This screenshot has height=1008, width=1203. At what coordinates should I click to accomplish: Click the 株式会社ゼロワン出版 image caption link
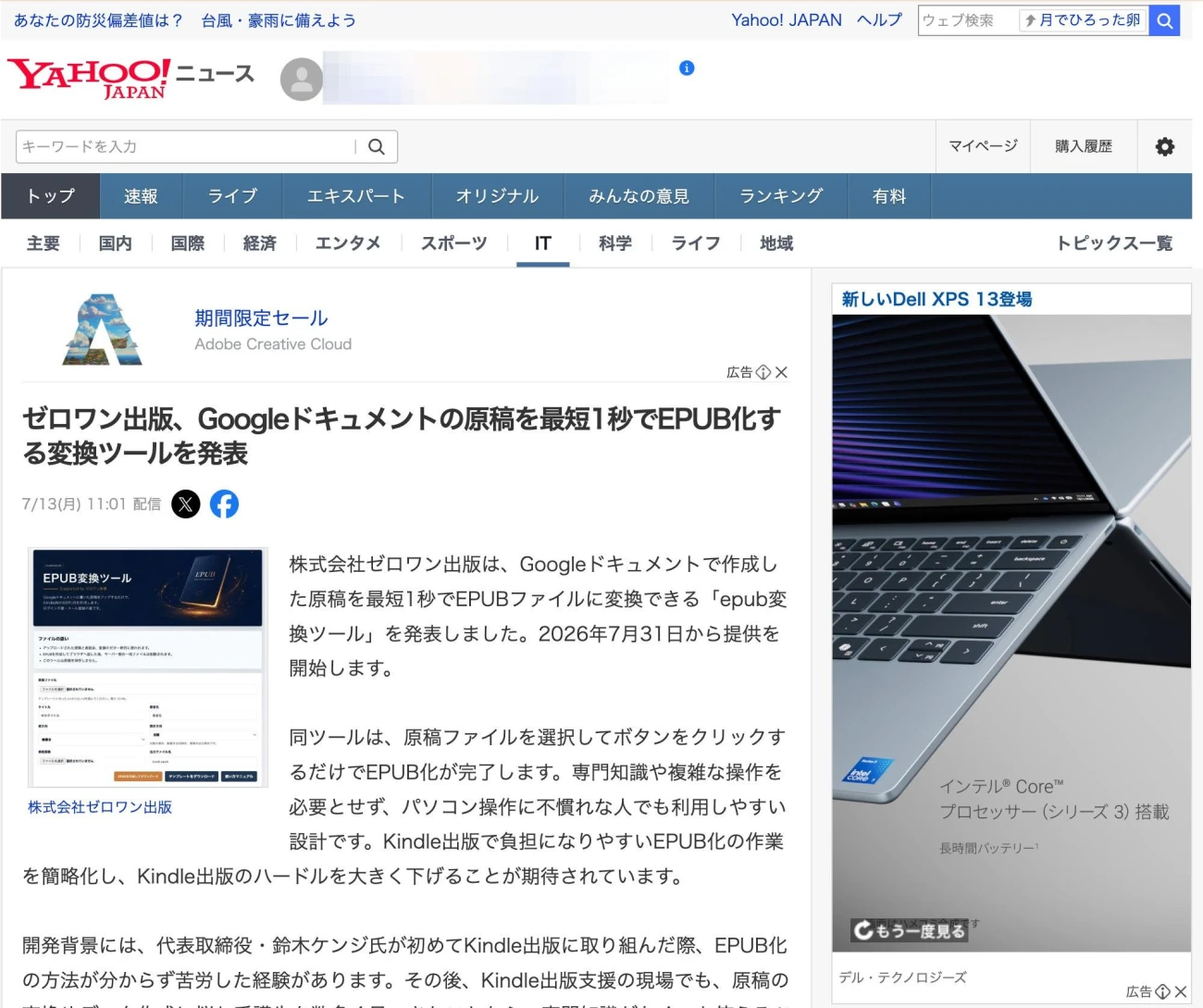(100, 807)
